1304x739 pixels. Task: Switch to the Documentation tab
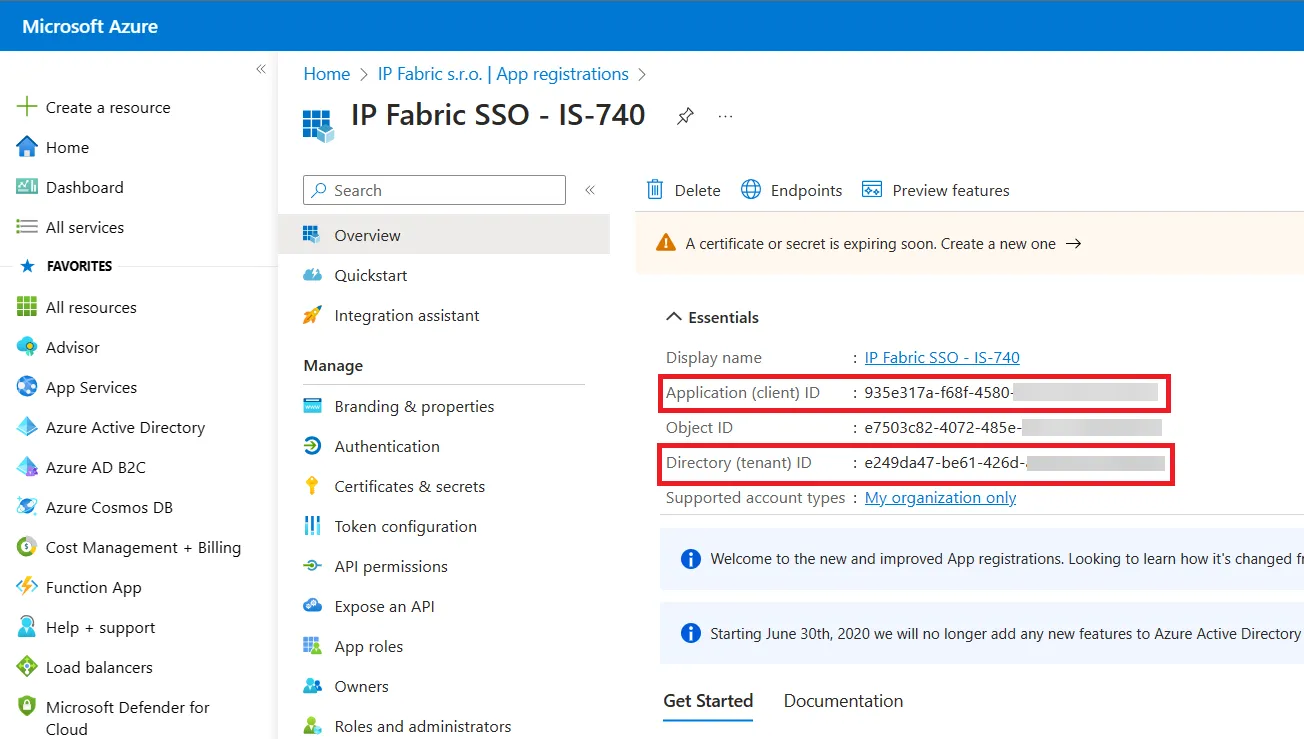tap(843, 701)
